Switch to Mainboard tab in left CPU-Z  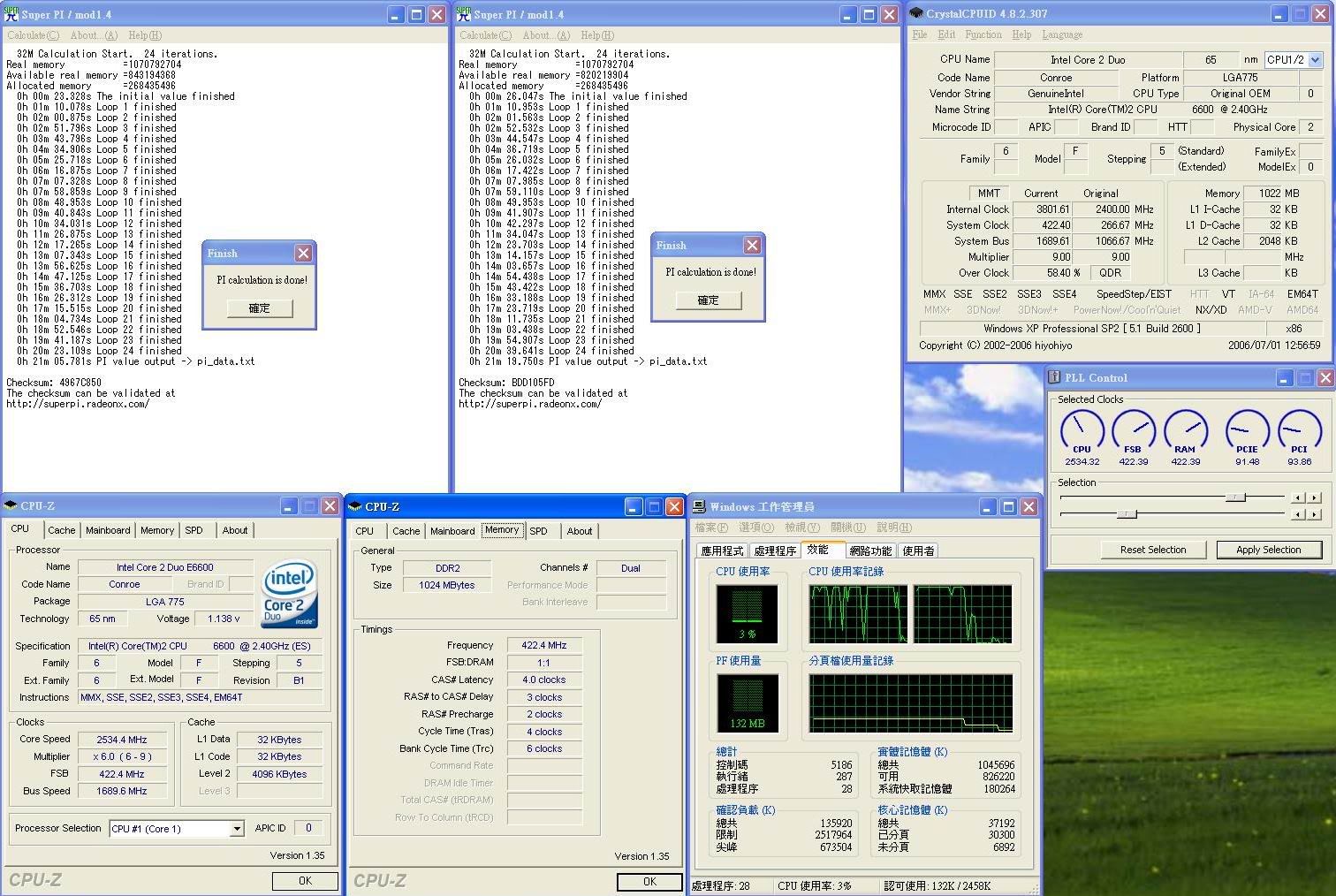pos(108,530)
